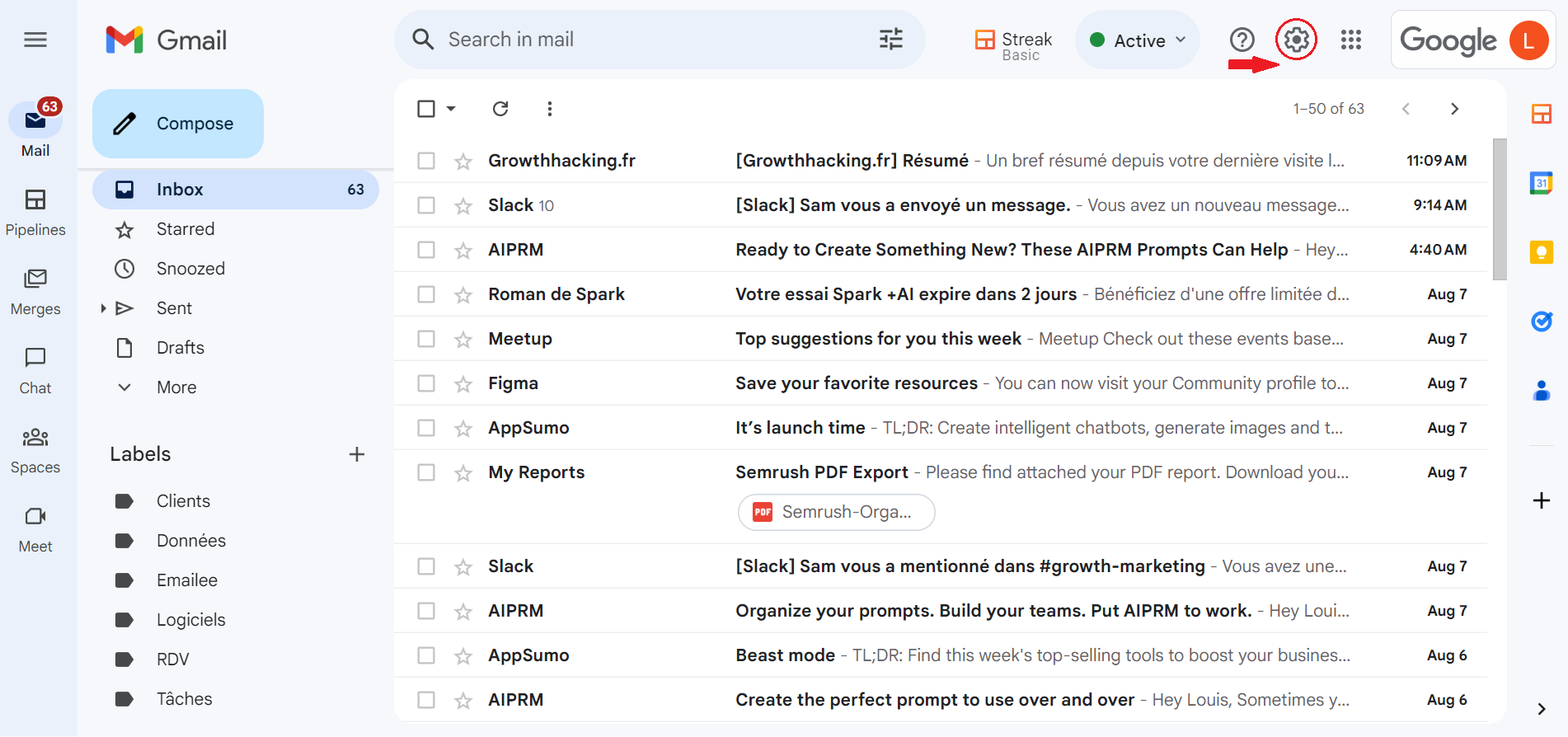Open the More options three-dot menu
The width and height of the screenshot is (1568, 737).
[550, 109]
